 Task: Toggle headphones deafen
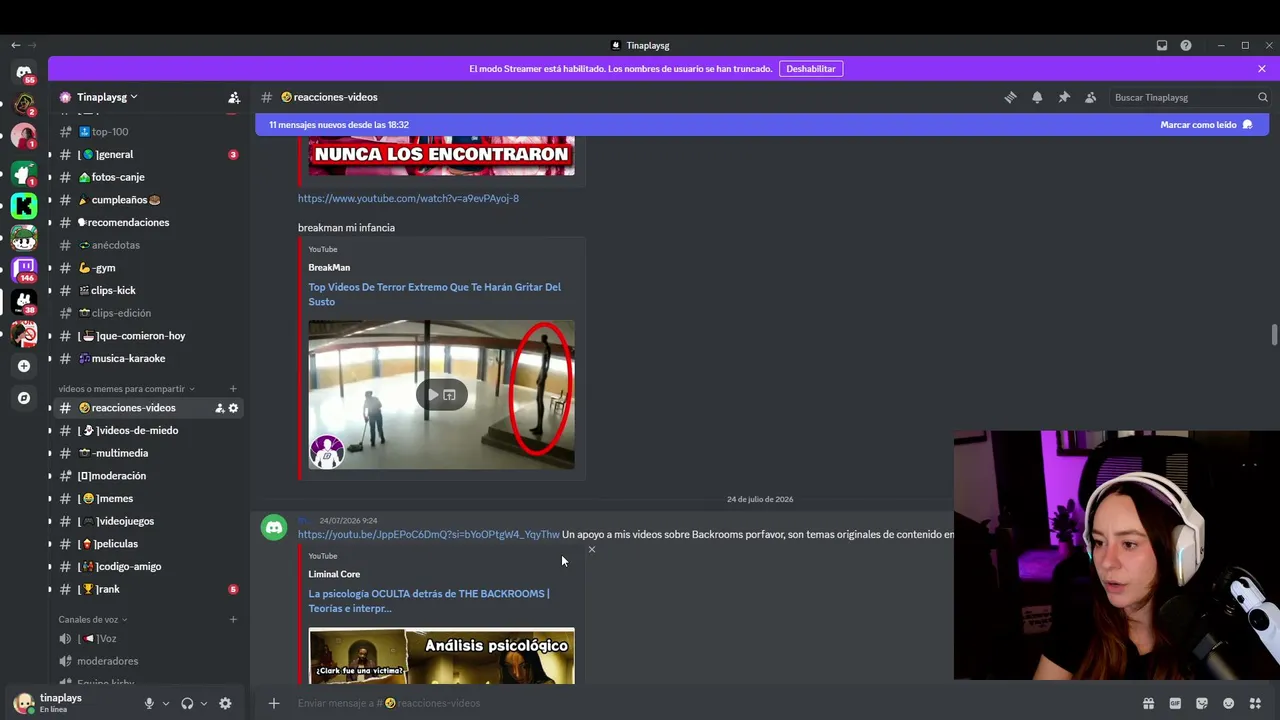click(x=187, y=703)
